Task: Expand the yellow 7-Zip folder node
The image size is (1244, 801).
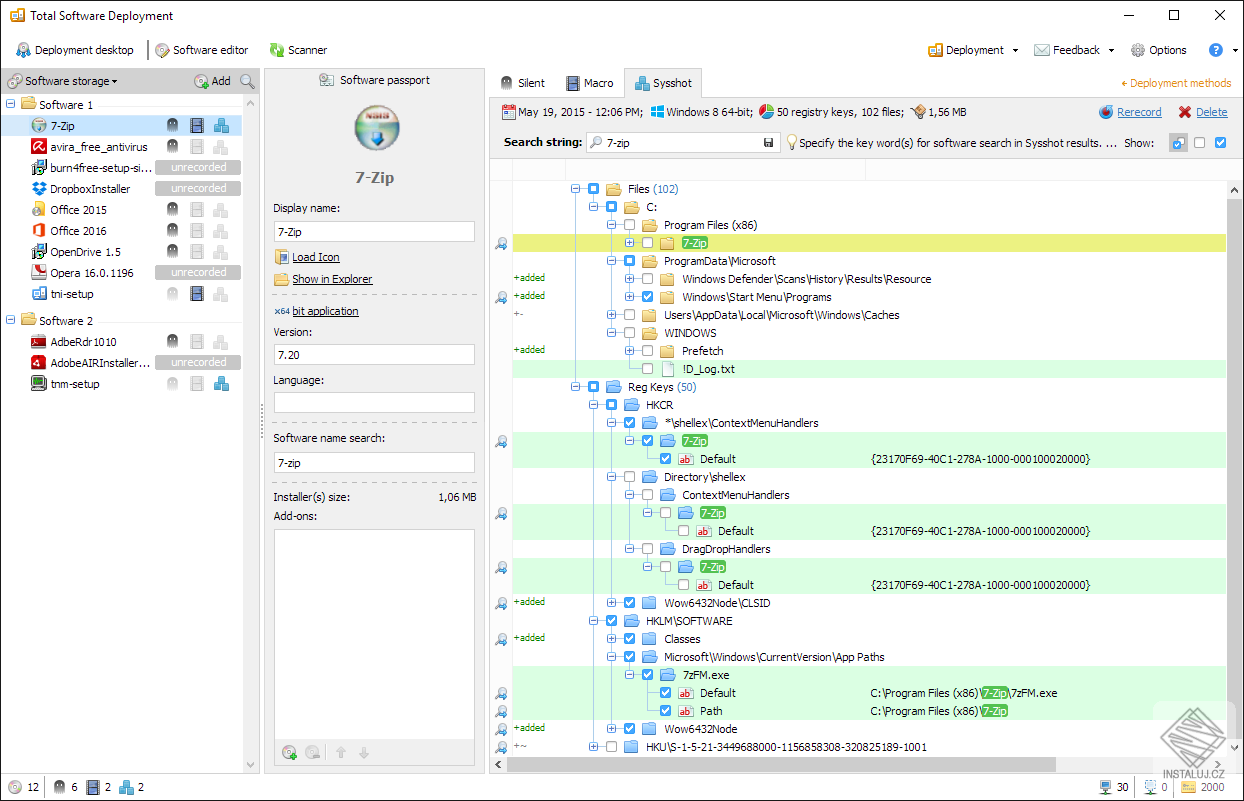Action: click(x=630, y=243)
